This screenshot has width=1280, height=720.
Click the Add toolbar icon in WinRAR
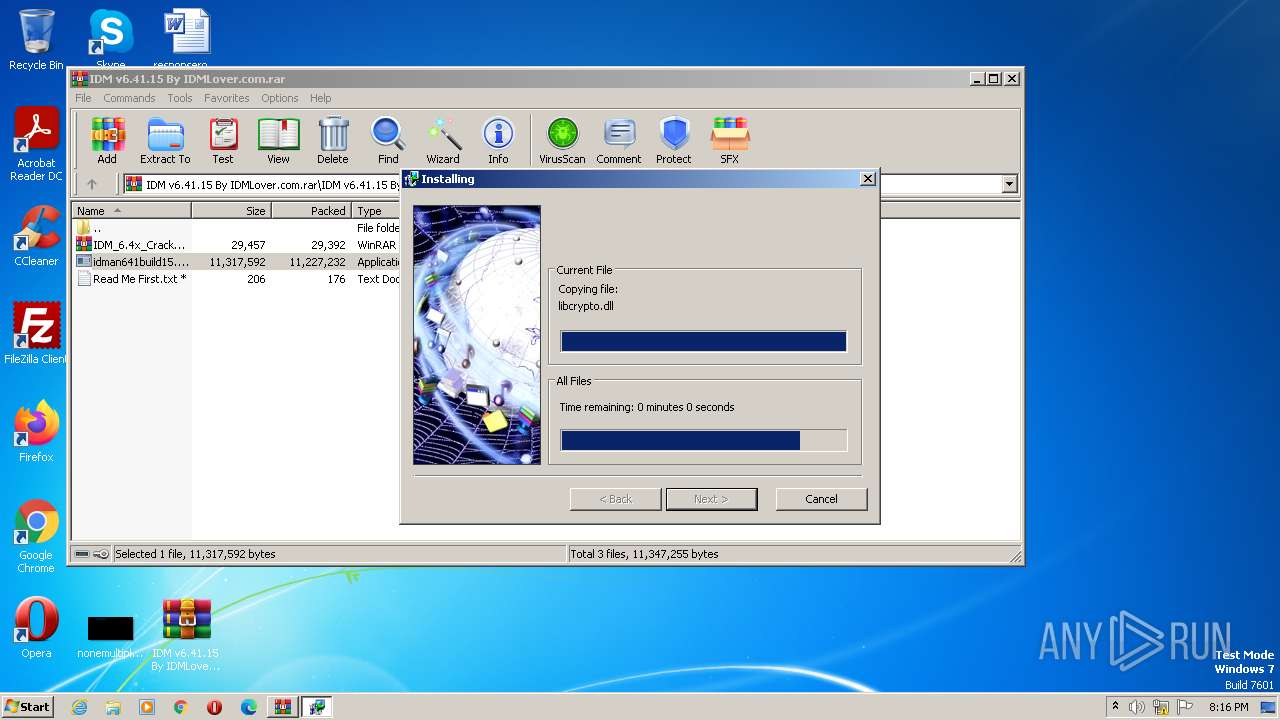pyautogui.click(x=107, y=141)
